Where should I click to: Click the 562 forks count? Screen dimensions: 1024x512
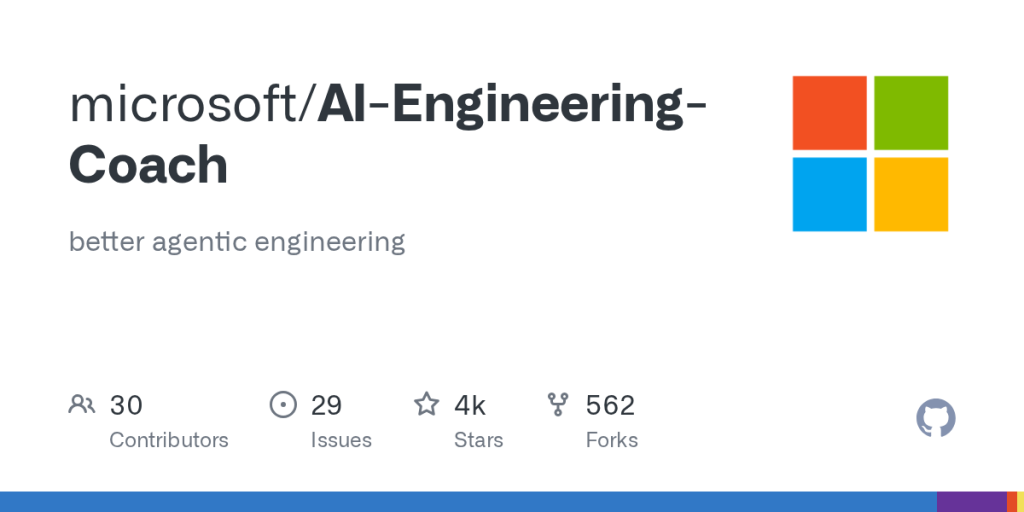pos(610,406)
